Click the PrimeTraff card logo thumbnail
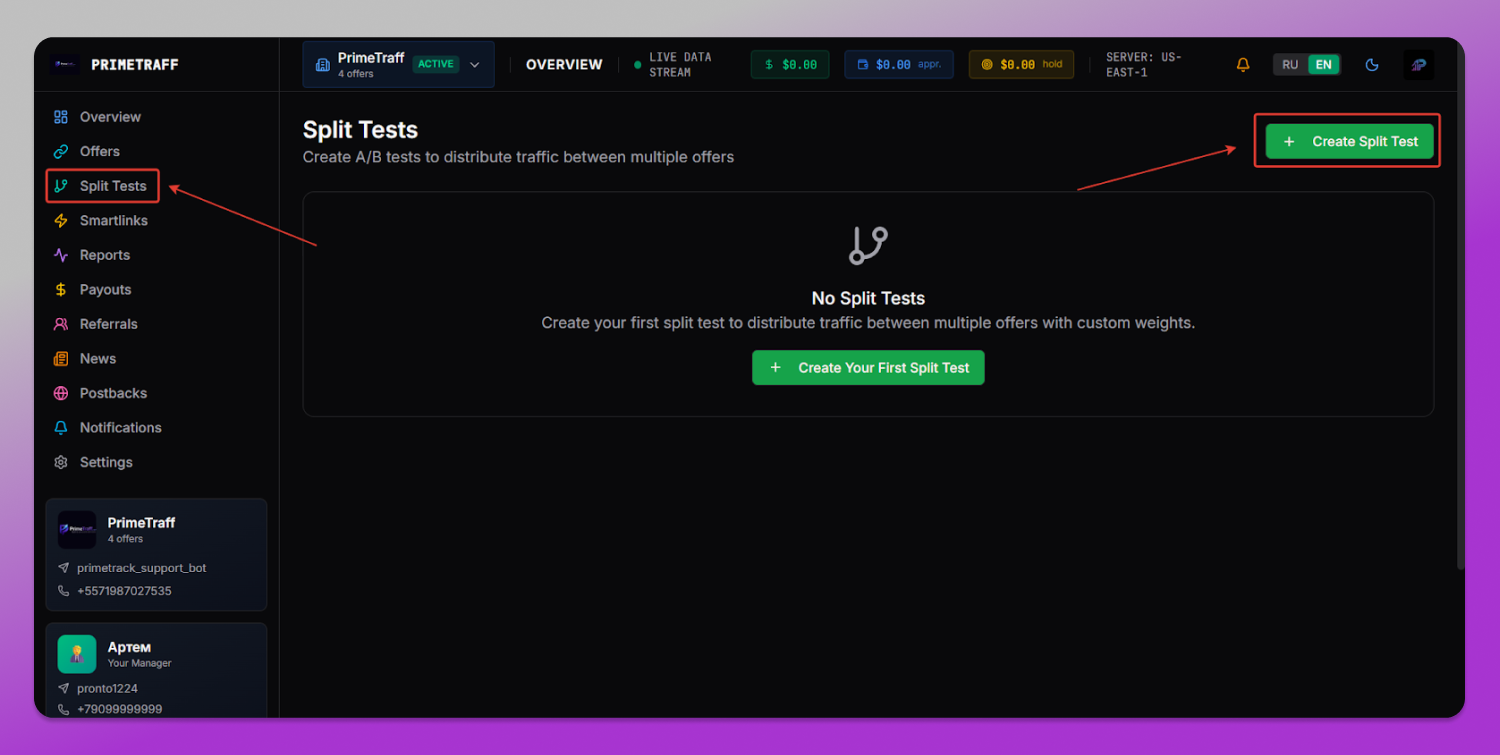The height and width of the screenshot is (755, 1500). pyautogui.click(x=77, y=529)
